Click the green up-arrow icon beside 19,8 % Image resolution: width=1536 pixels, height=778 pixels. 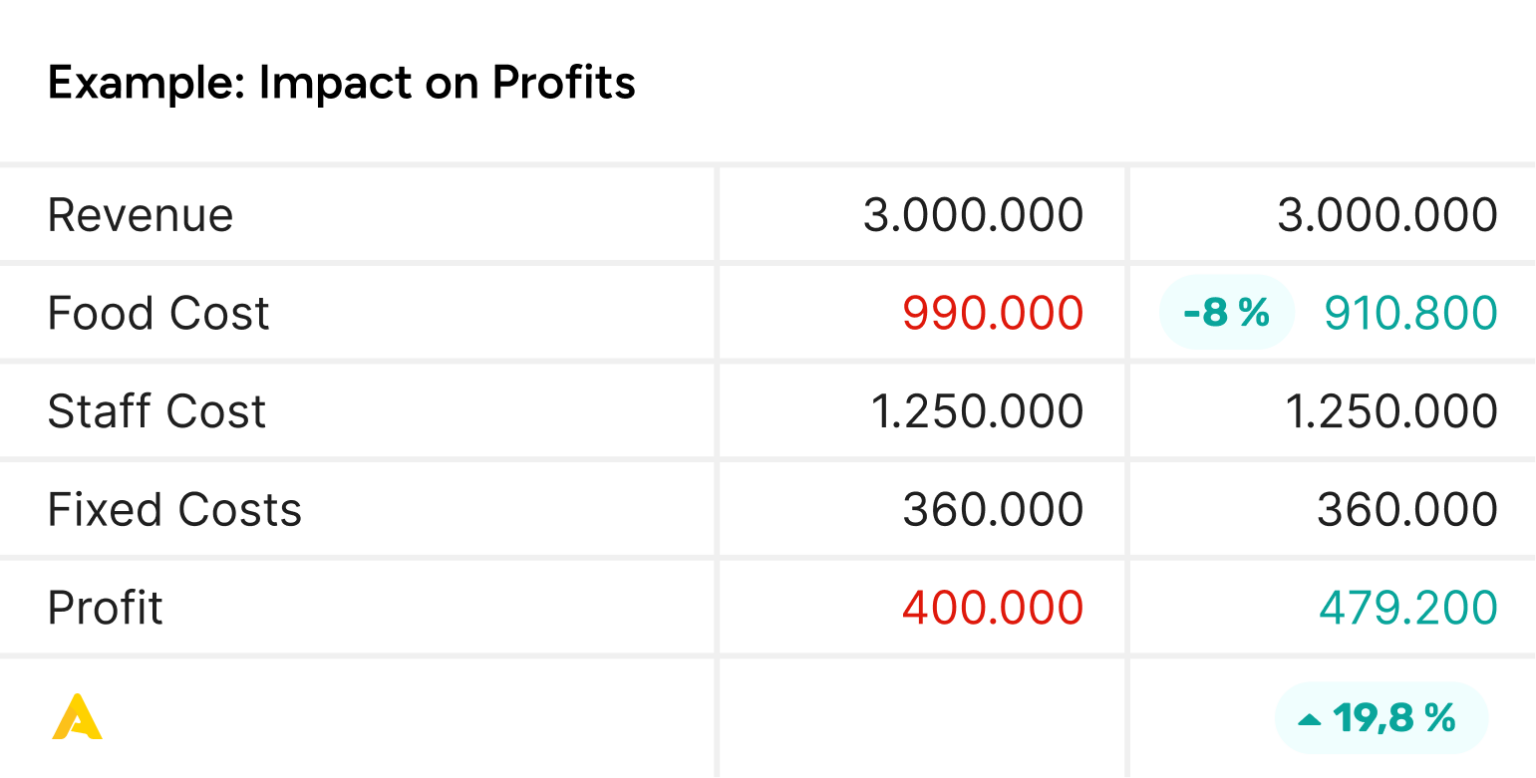click(x=1309, y=719)
